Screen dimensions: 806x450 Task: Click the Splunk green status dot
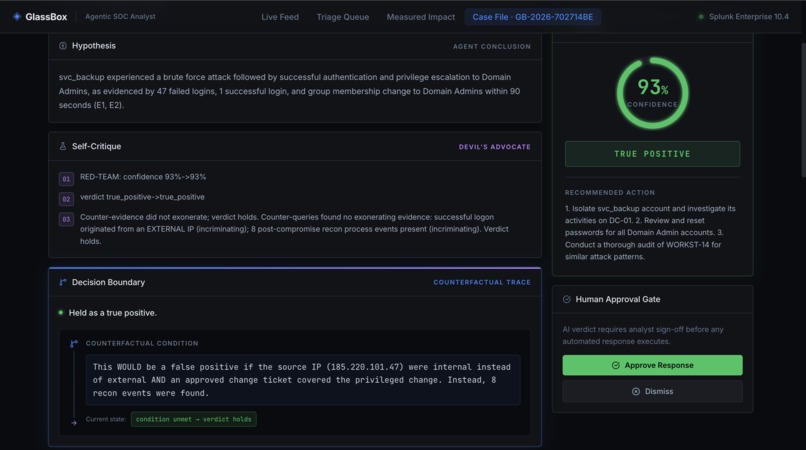point(701,16)
